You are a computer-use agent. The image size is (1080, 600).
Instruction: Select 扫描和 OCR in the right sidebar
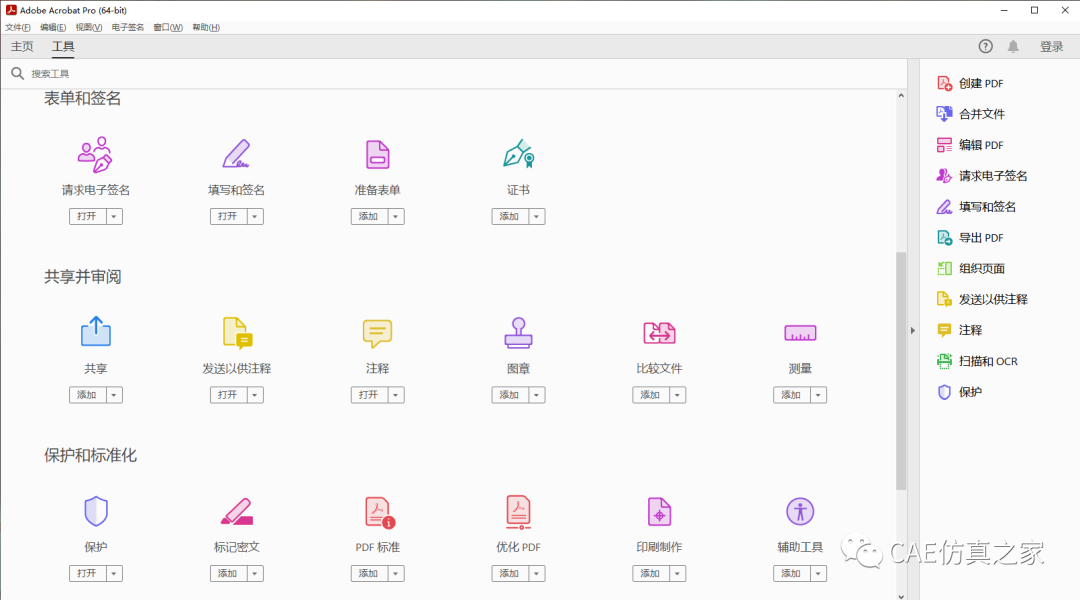tap(977, 361)
